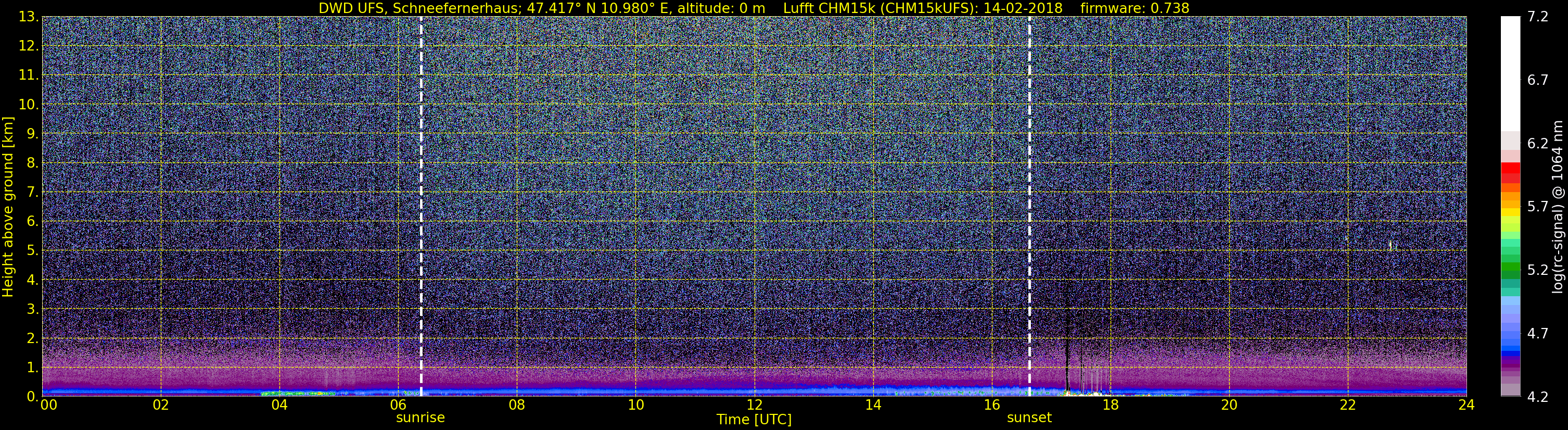Click the white dashed sunrise marker line
Viewport: 1568px width, 430px height.
[421, 207]
